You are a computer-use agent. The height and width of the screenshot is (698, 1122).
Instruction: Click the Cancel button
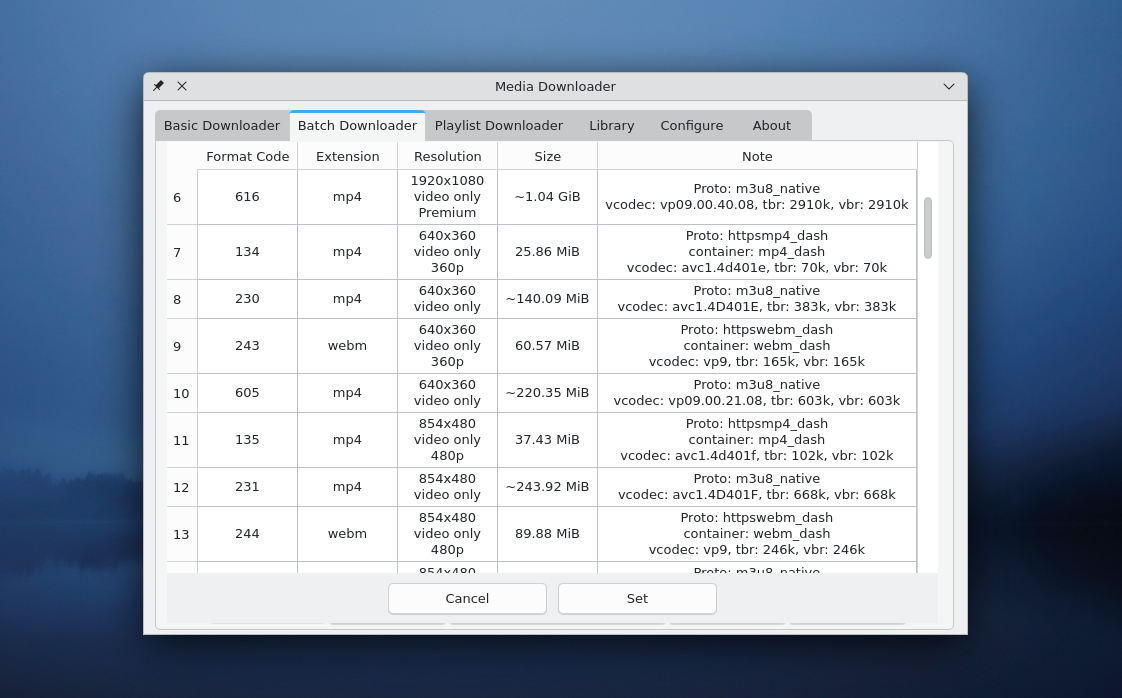[x=466, y=598]
